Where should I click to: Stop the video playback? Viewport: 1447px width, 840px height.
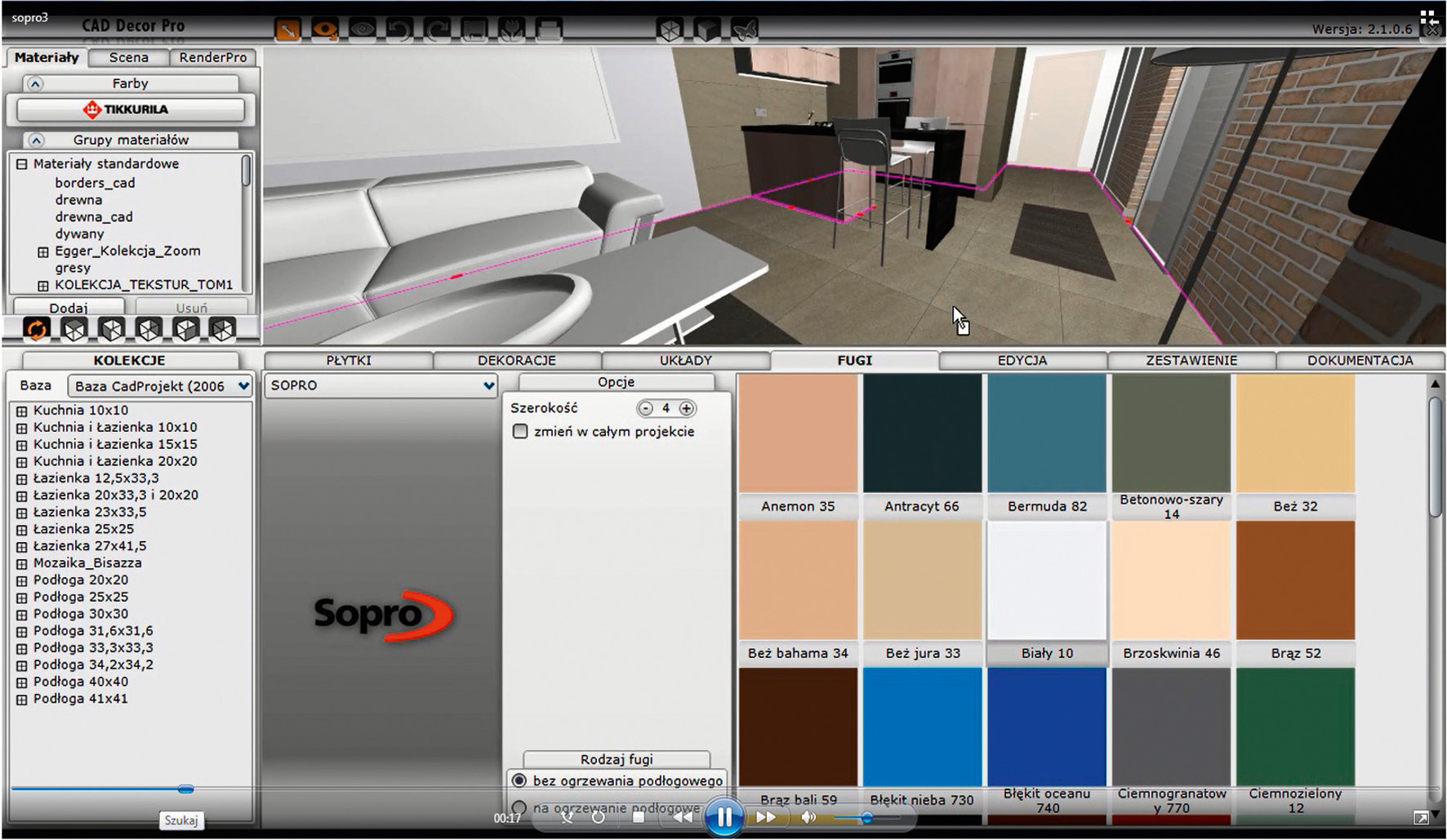pyautogui.click(x=639, y=817)
